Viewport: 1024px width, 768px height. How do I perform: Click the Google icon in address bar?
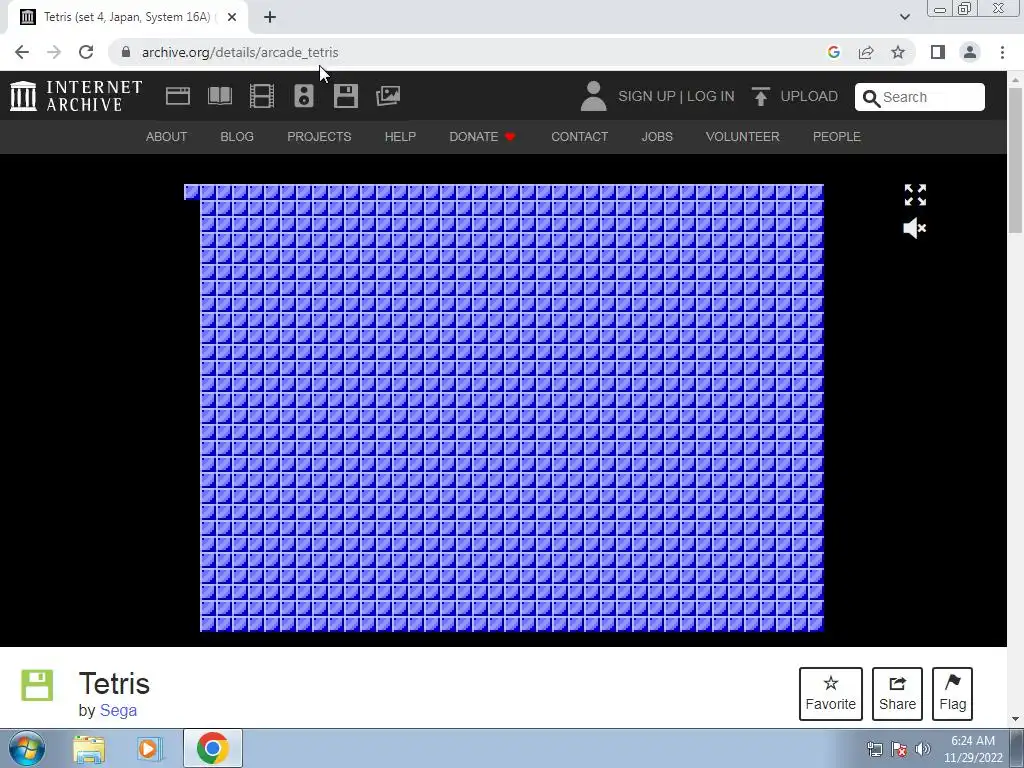(833, 52)
